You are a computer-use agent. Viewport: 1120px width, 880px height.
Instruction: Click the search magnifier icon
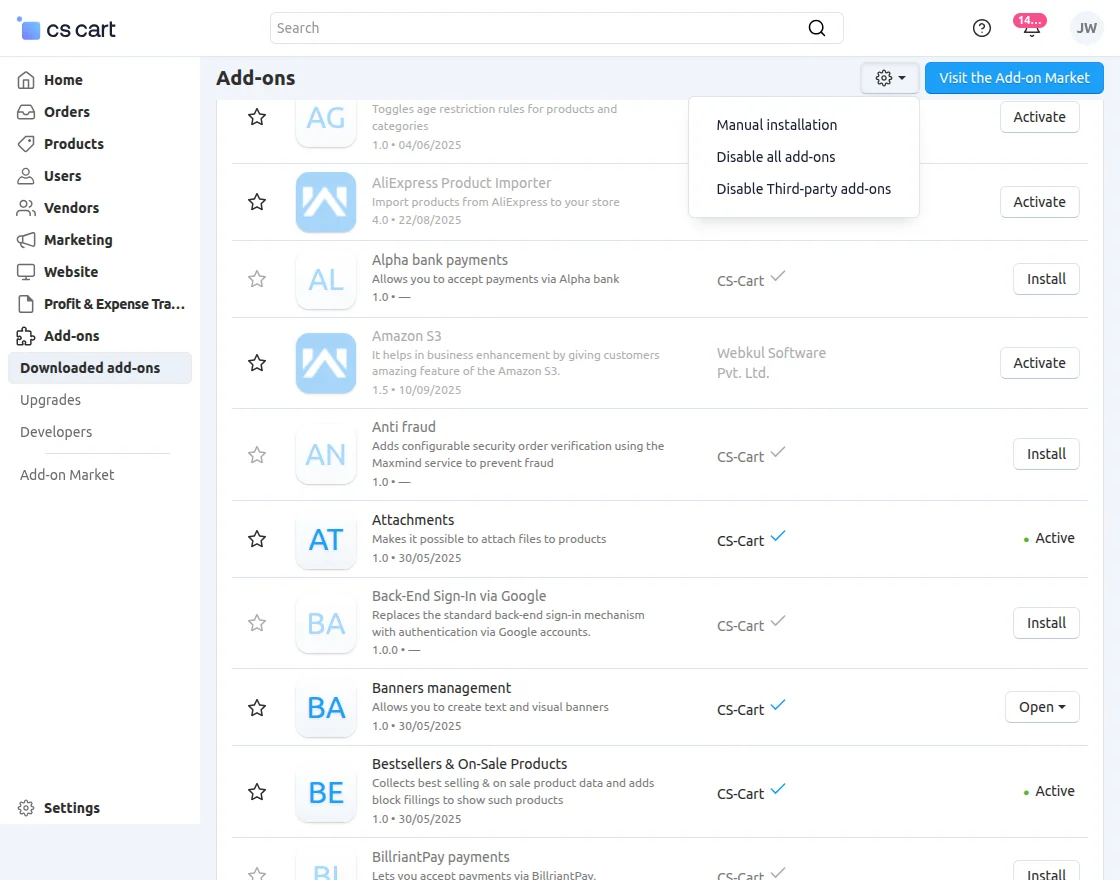[817, 28]
